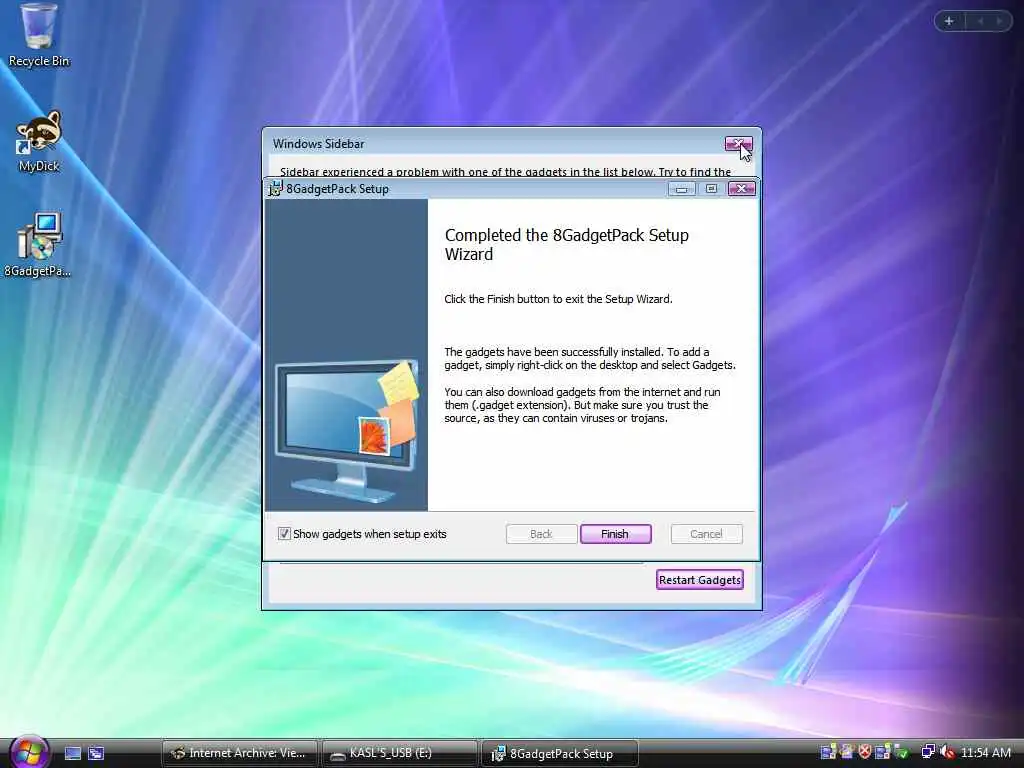Click the 8GadgetPack Setup title bar icon
The width and height of the screenshot is (1024, 768).
point(276,189)
